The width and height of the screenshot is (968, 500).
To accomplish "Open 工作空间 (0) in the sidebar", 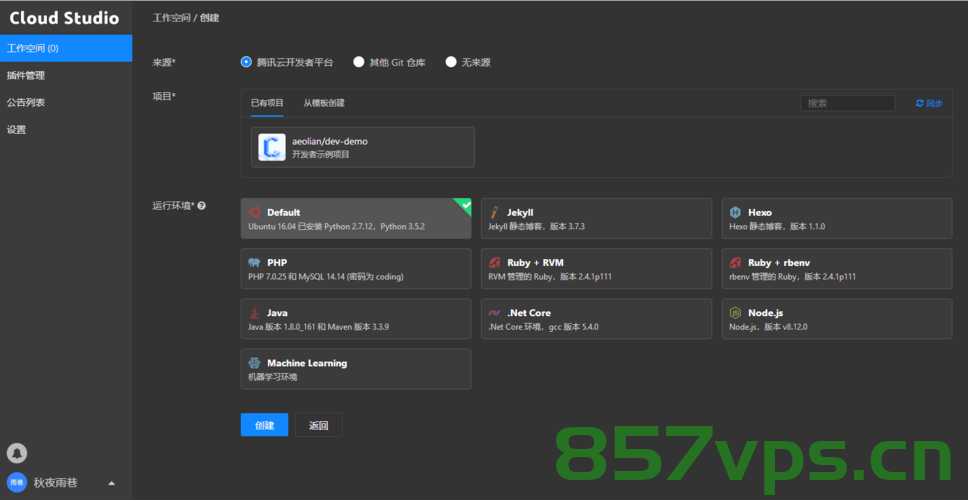I will click(x=66, y=48).
